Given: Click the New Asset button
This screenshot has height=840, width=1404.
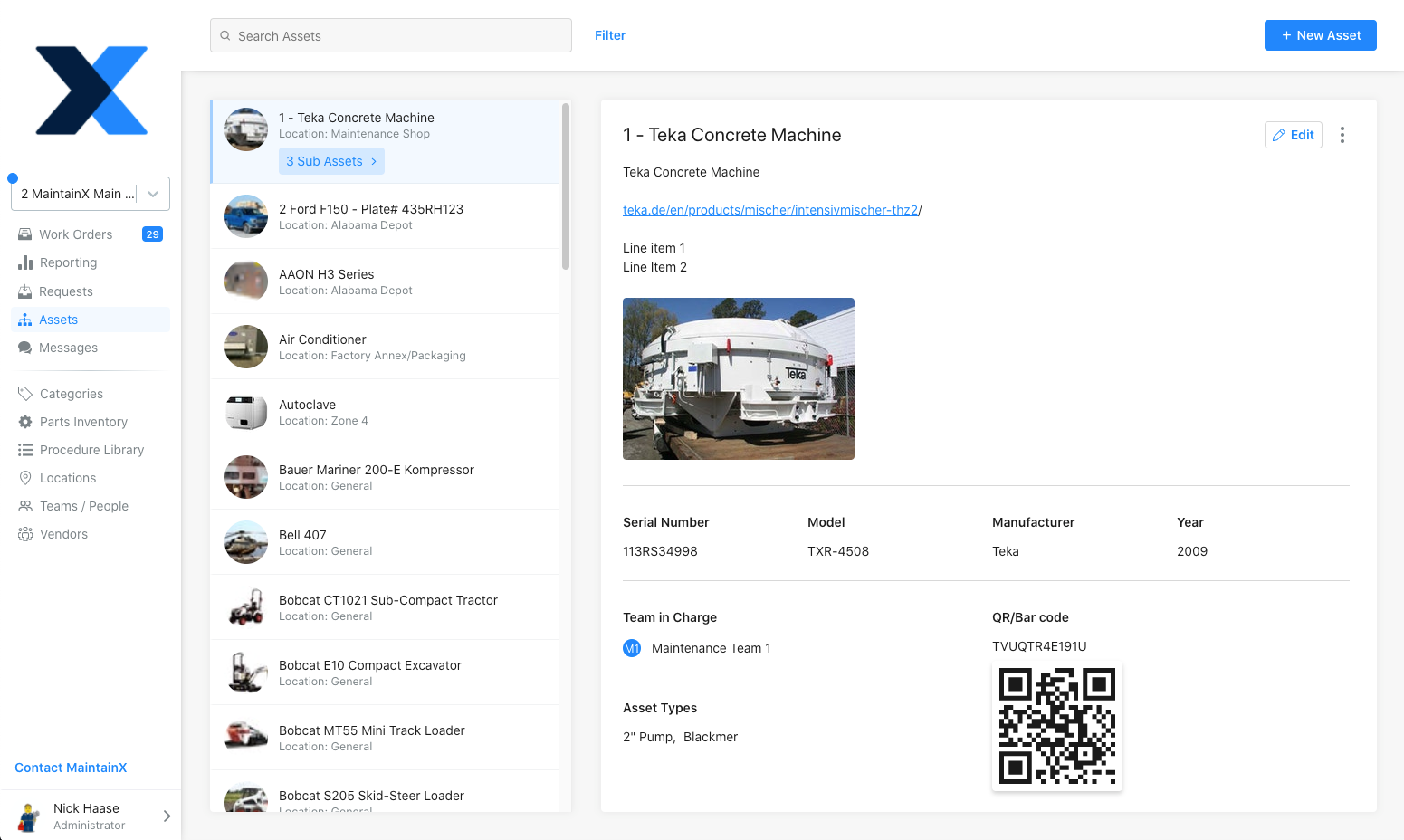Looking at the screenshot, I should [1320, 35].
